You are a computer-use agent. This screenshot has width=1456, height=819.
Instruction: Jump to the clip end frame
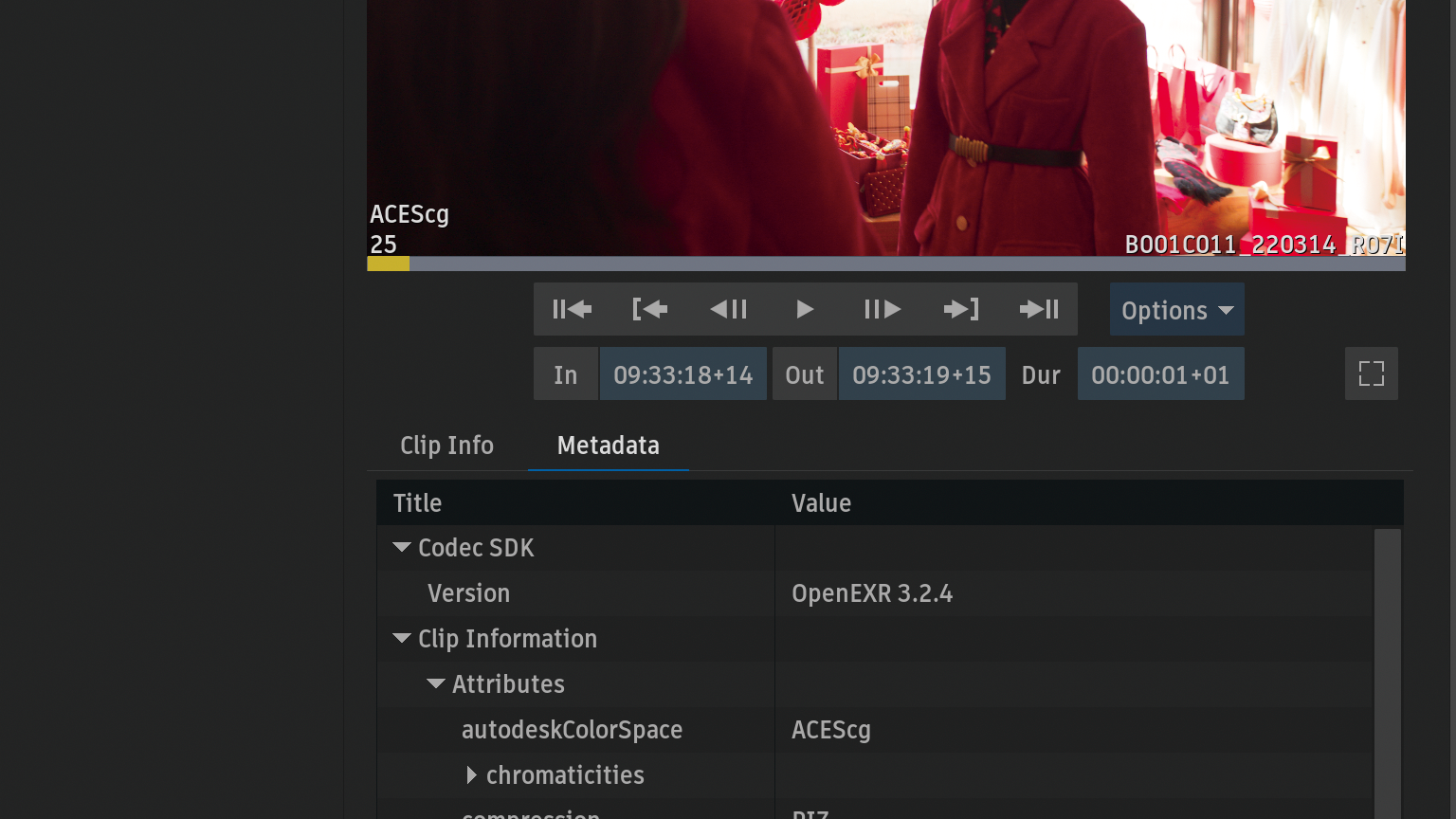point(1039,309)
